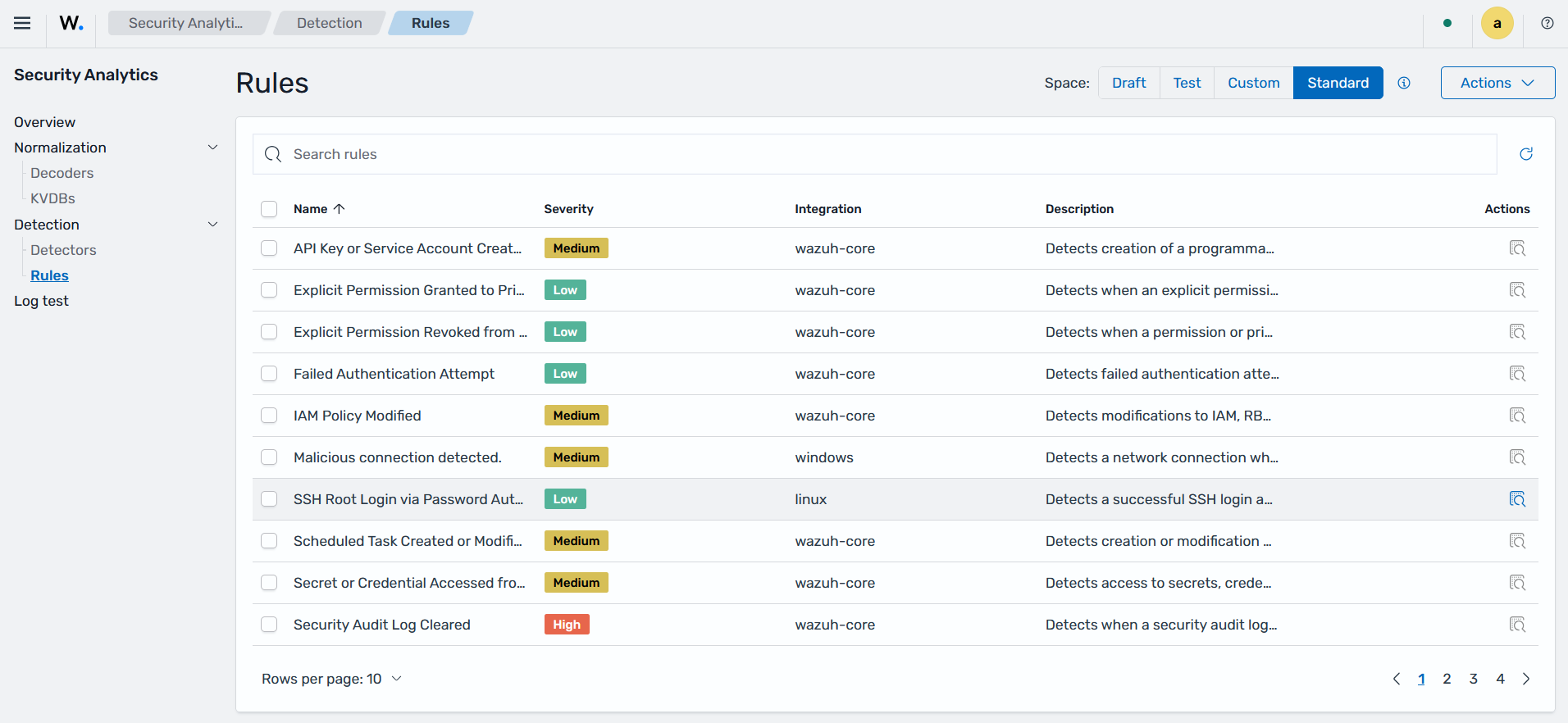Click the Rules breadcrumb
This screenshot has height=723, width=1568.
[431, 23]
